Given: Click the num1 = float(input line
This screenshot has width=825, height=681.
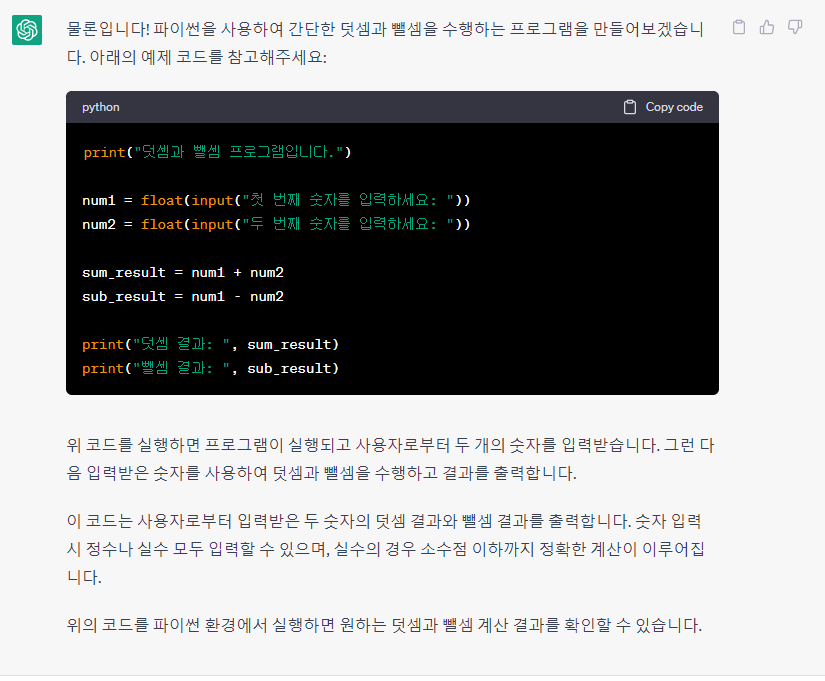Looking at the screenshot, I should [x=276, y=200].
